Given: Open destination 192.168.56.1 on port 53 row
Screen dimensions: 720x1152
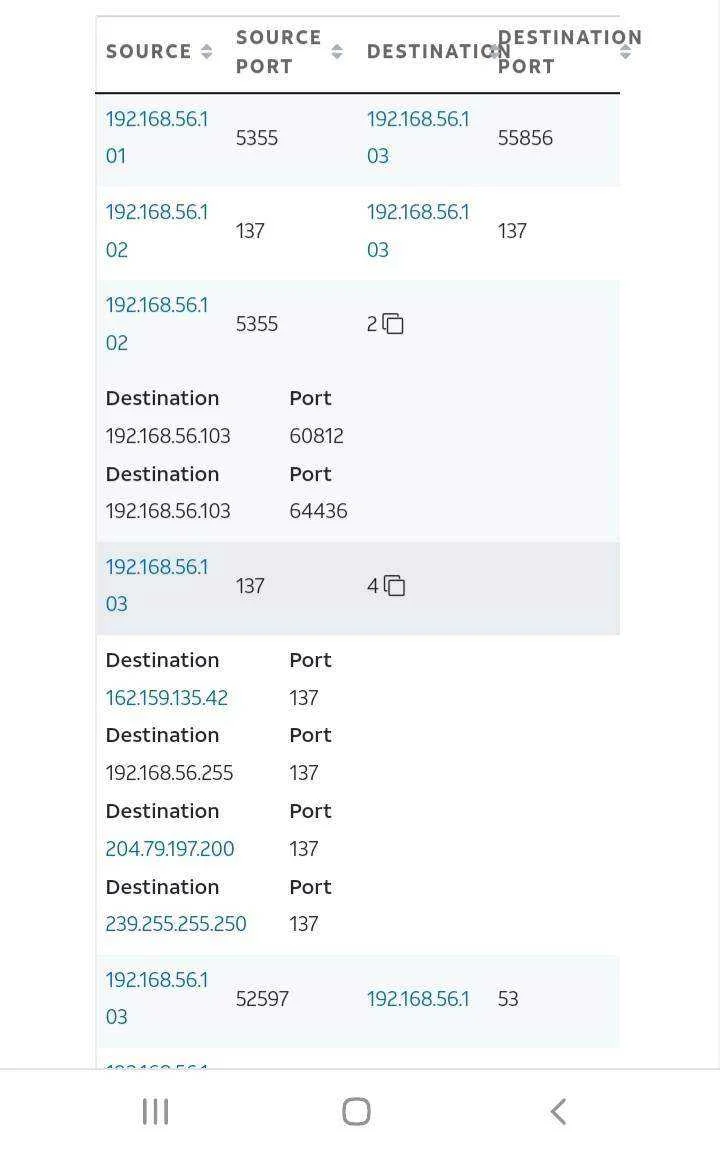Looking at the screenshot, I should tap(417, 998).
